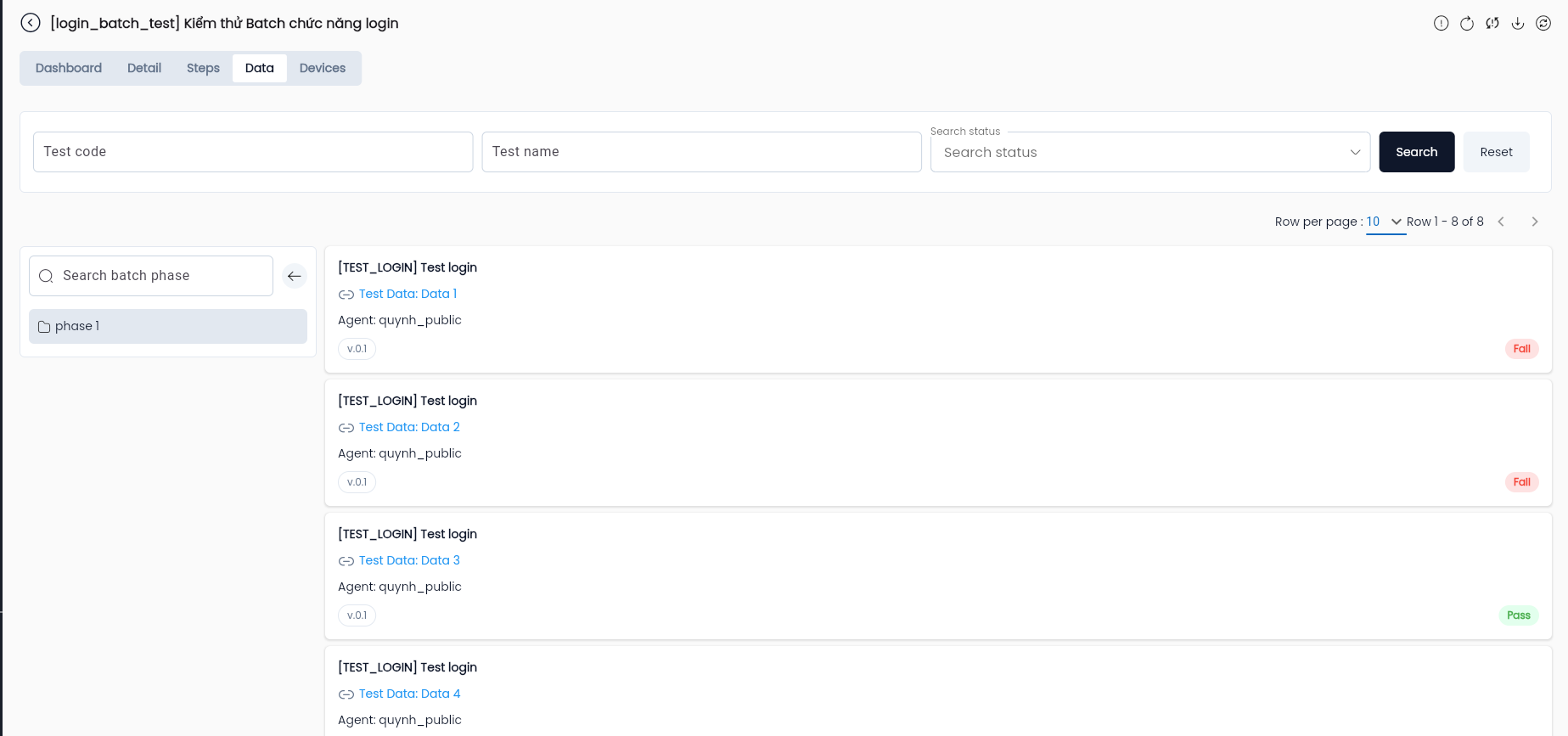Open the Devices tab
This screenshot has width=1568, height=736.
(x=323, y=68)
